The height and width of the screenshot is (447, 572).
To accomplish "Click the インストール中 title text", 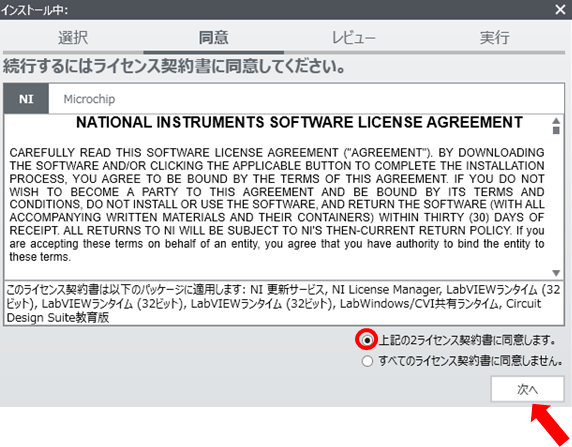I will [34, 10].
